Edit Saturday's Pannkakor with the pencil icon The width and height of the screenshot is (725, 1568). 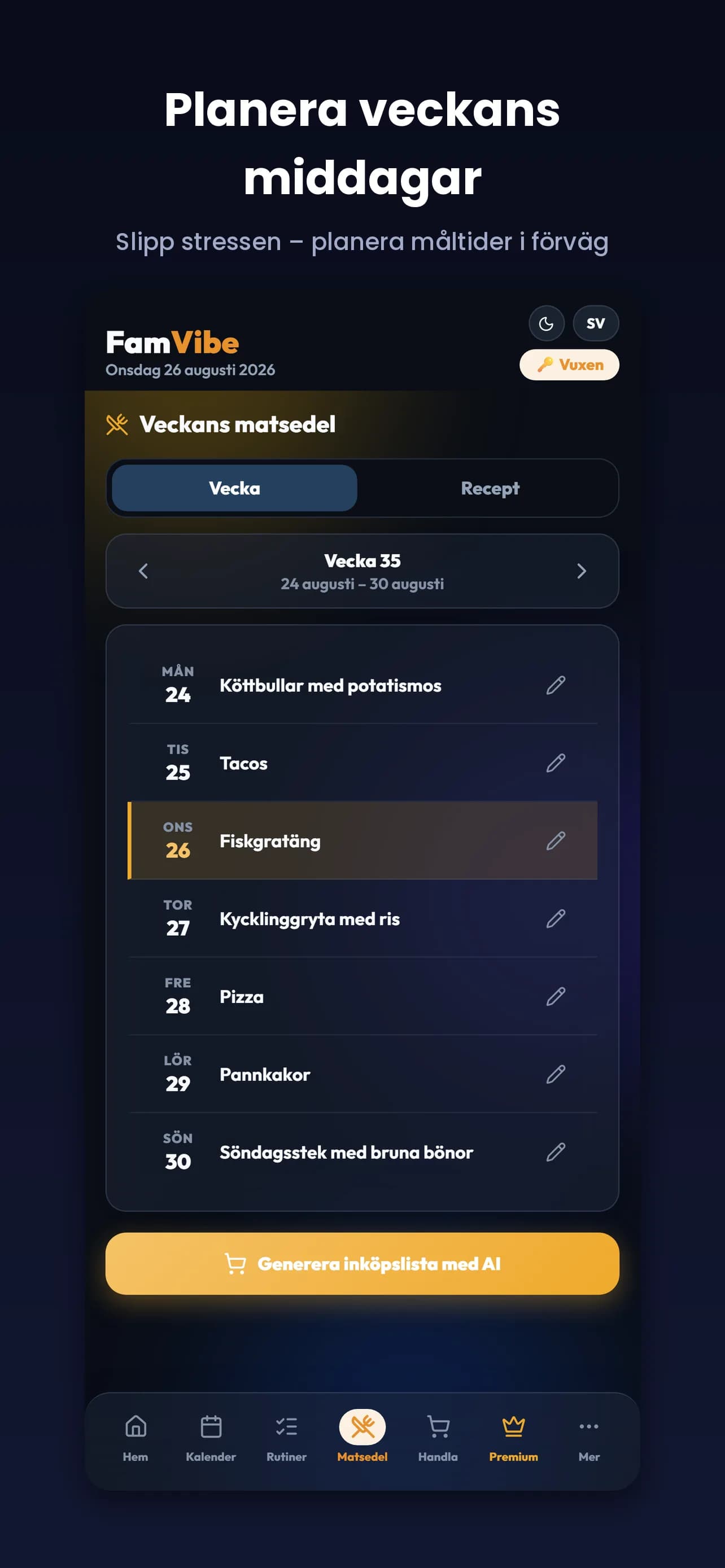[x=556, y=1074]
